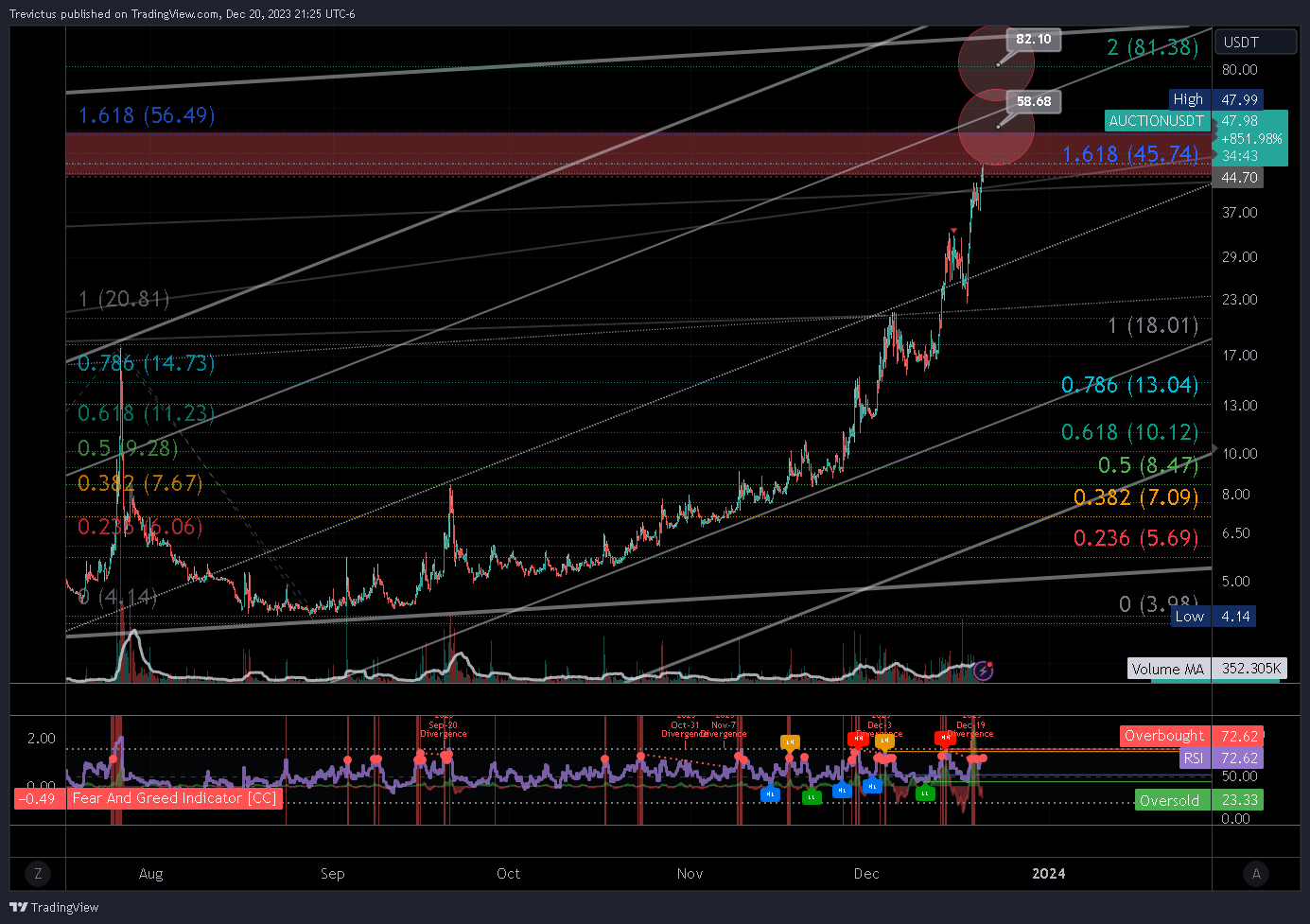Image resolution: width=1310 pixels, height=924 pixels.
Task: Click the latest red HH marker
Action: point(944,738)
